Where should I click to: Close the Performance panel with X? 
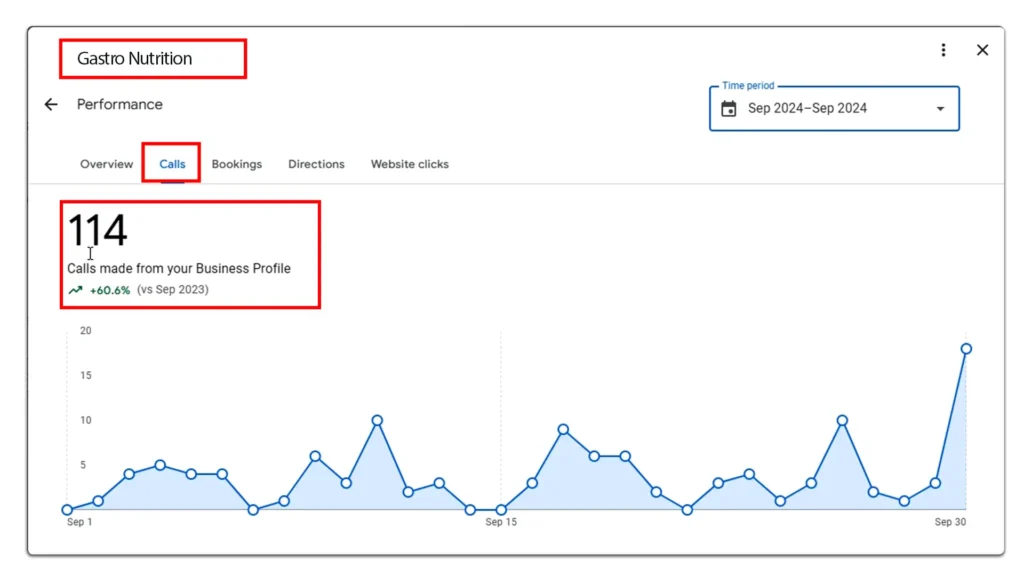[982, 50]
